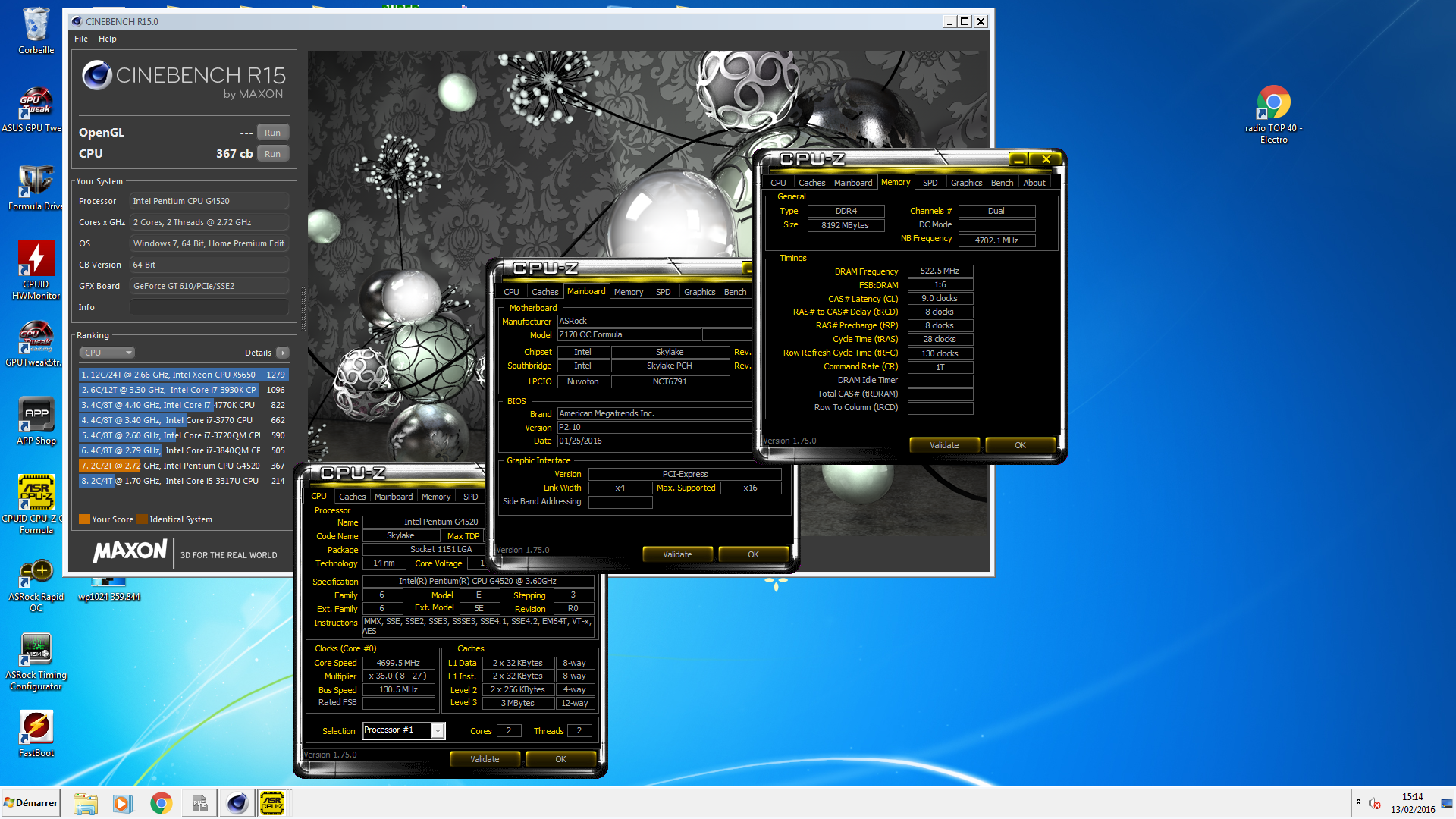
Task: Click the Info input field in Cinebench
Action: (x=209, y=307)
